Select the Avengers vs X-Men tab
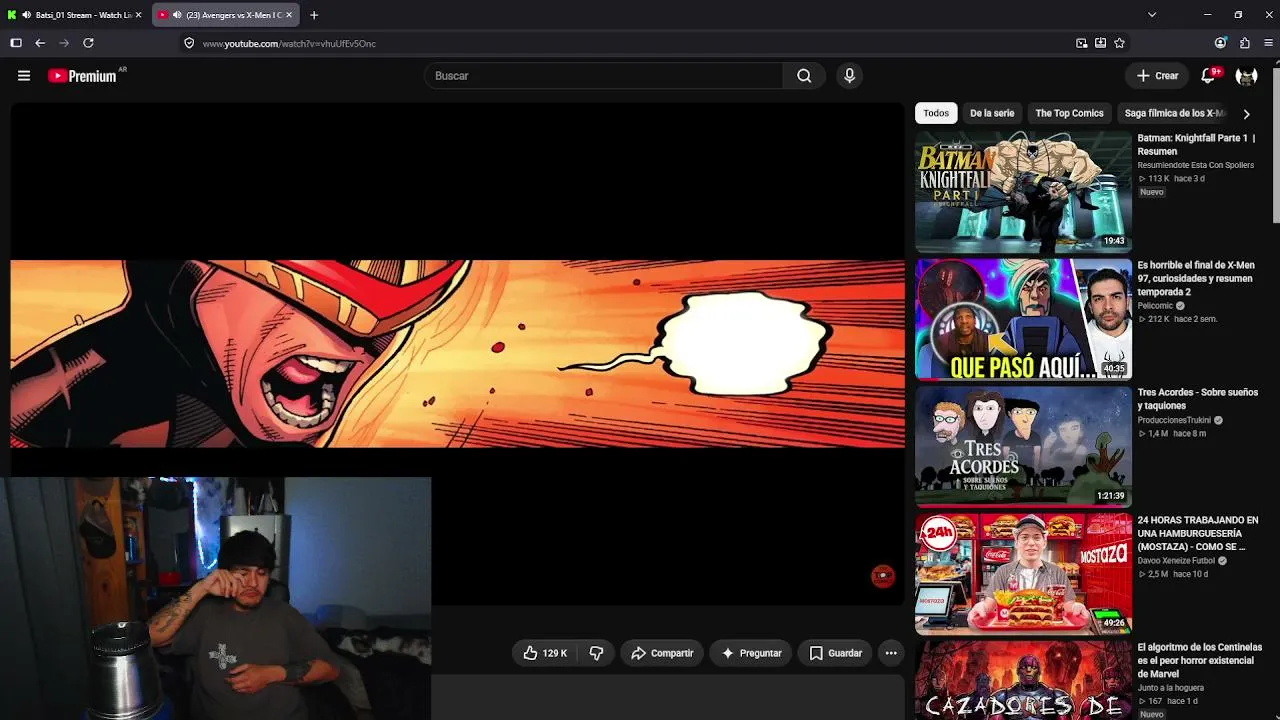Screen dimensions: 1280x720 [227, 15]
